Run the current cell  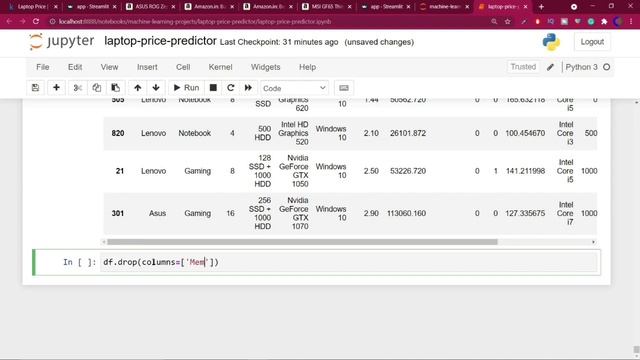187,88
